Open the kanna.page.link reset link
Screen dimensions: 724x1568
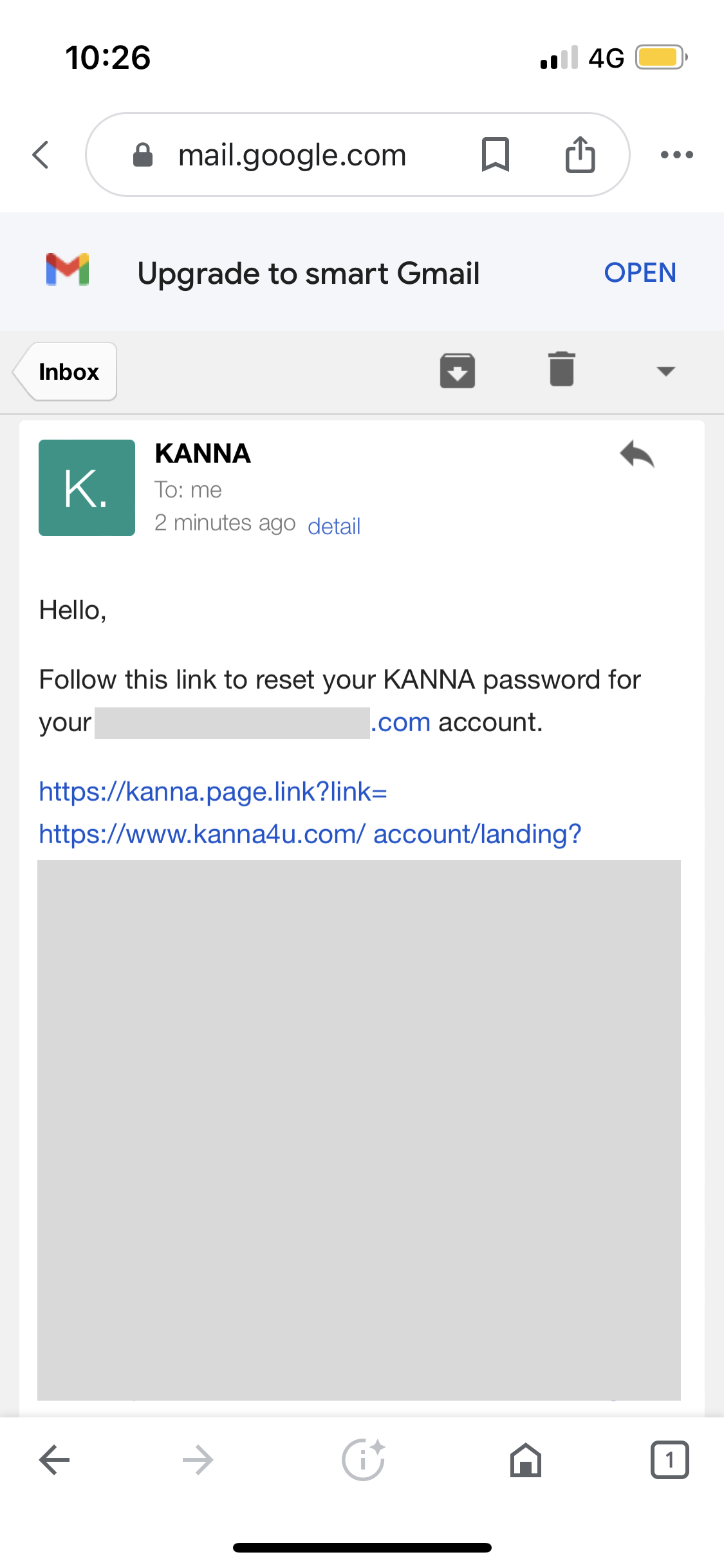tap(212, 792)
